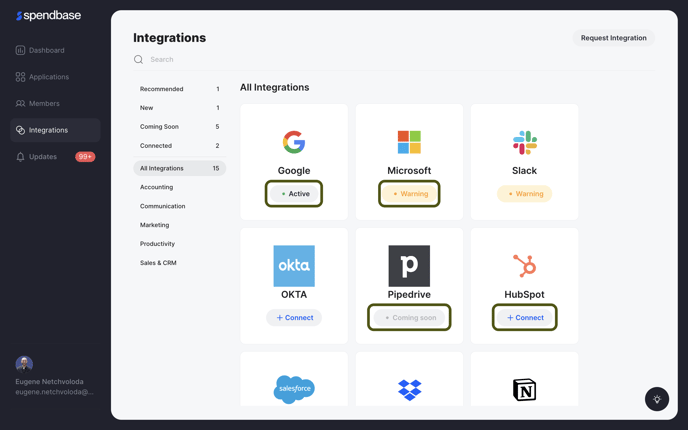Click the Eugene Netchvoloda user name

point(49,381)
